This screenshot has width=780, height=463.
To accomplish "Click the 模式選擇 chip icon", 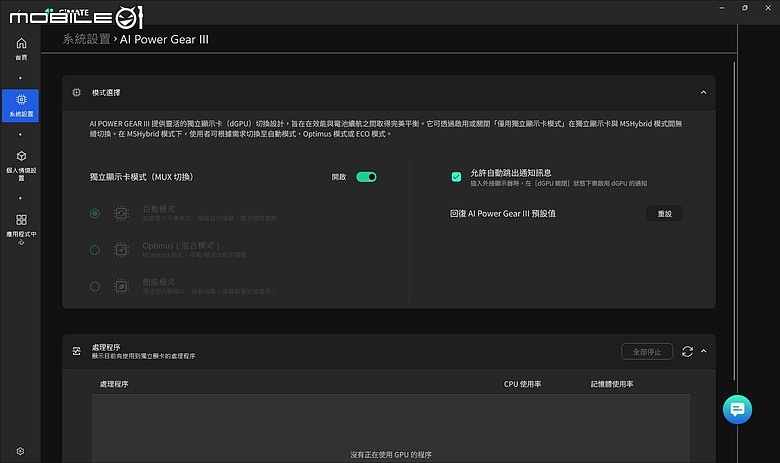I will tap(76, 93).
